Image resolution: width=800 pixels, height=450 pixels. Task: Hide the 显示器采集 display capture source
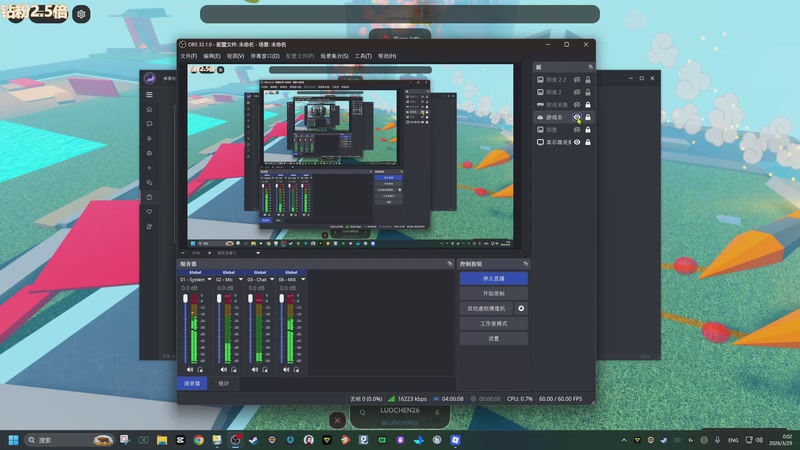(x=577, y=142)
